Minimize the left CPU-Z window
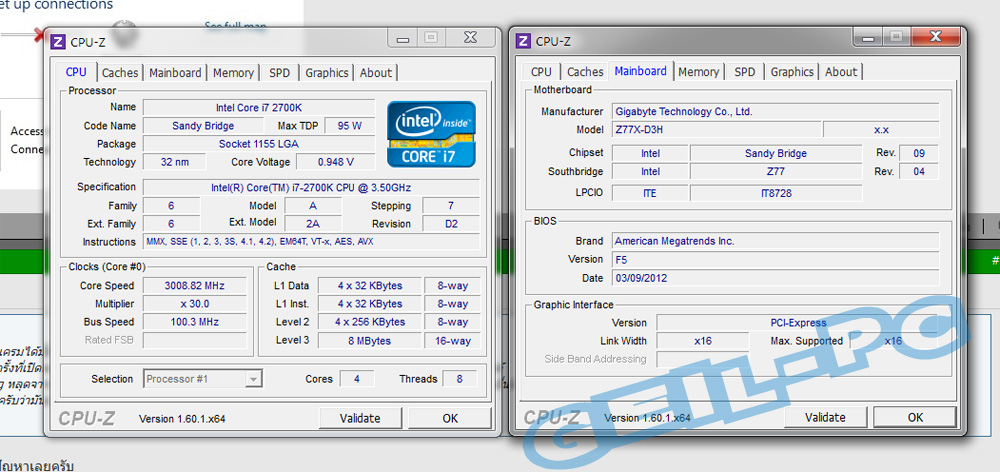The image size is (1000, 472). point(403,38)
